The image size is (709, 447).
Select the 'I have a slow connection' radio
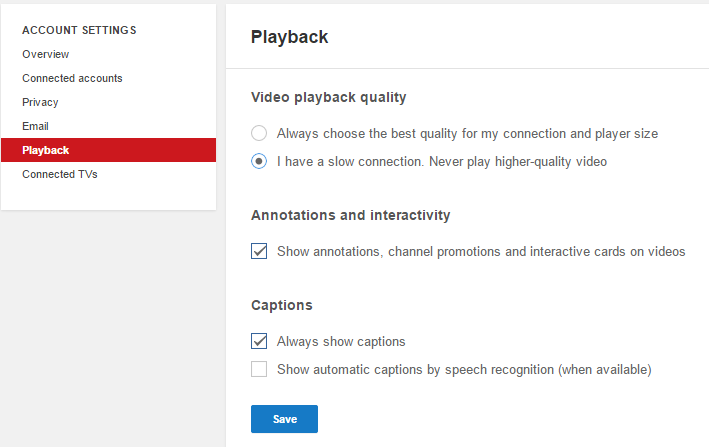(259, 161)
